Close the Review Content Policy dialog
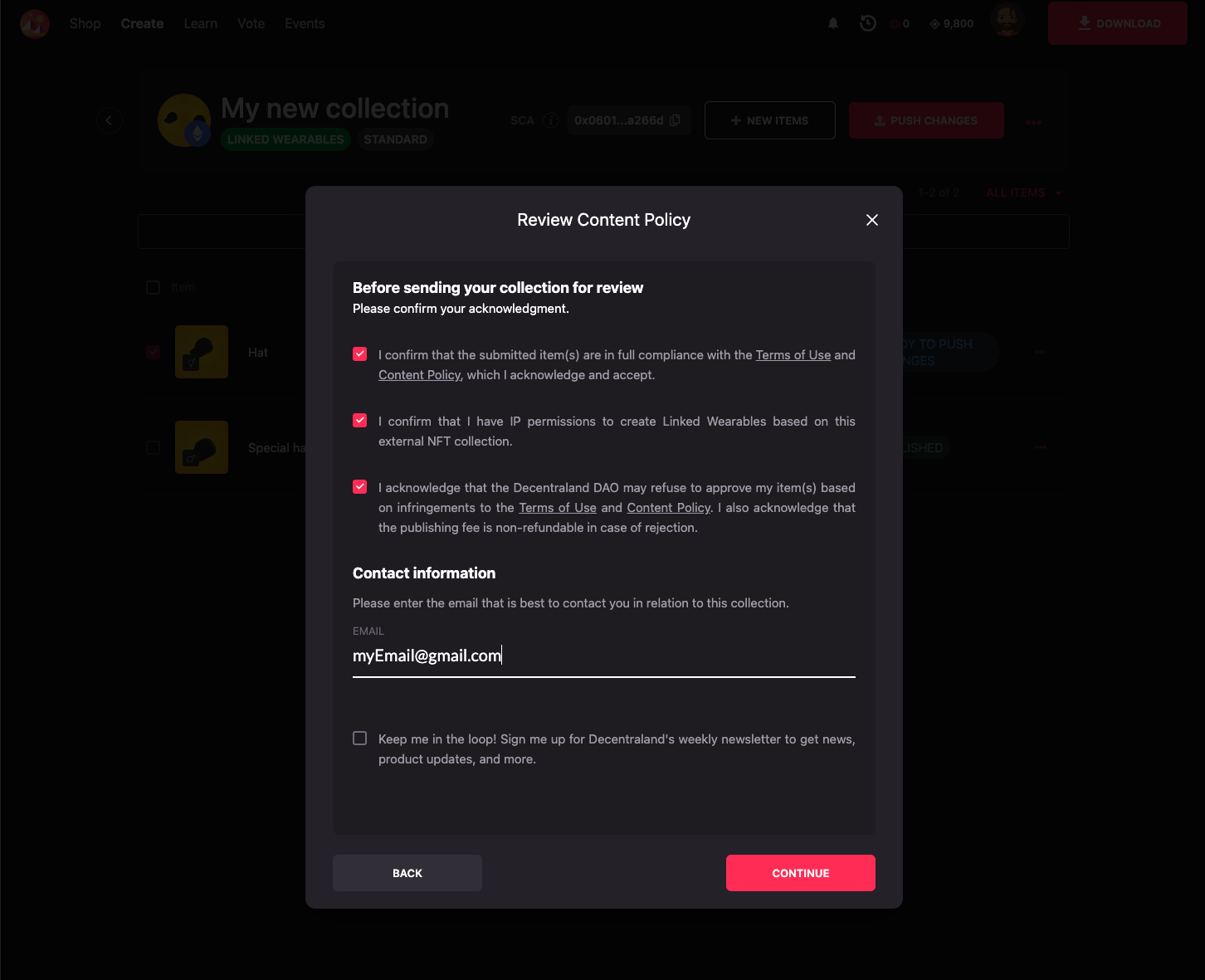This screenshot has width=1205, height=980. click(x=871, y=220)
